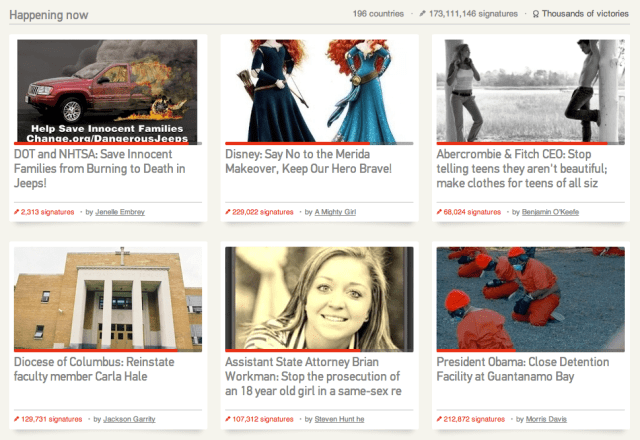The height and width of the screenshot is (440, 640).
Task: Visit author Morris Davis's profile
Action: [546, 419]
